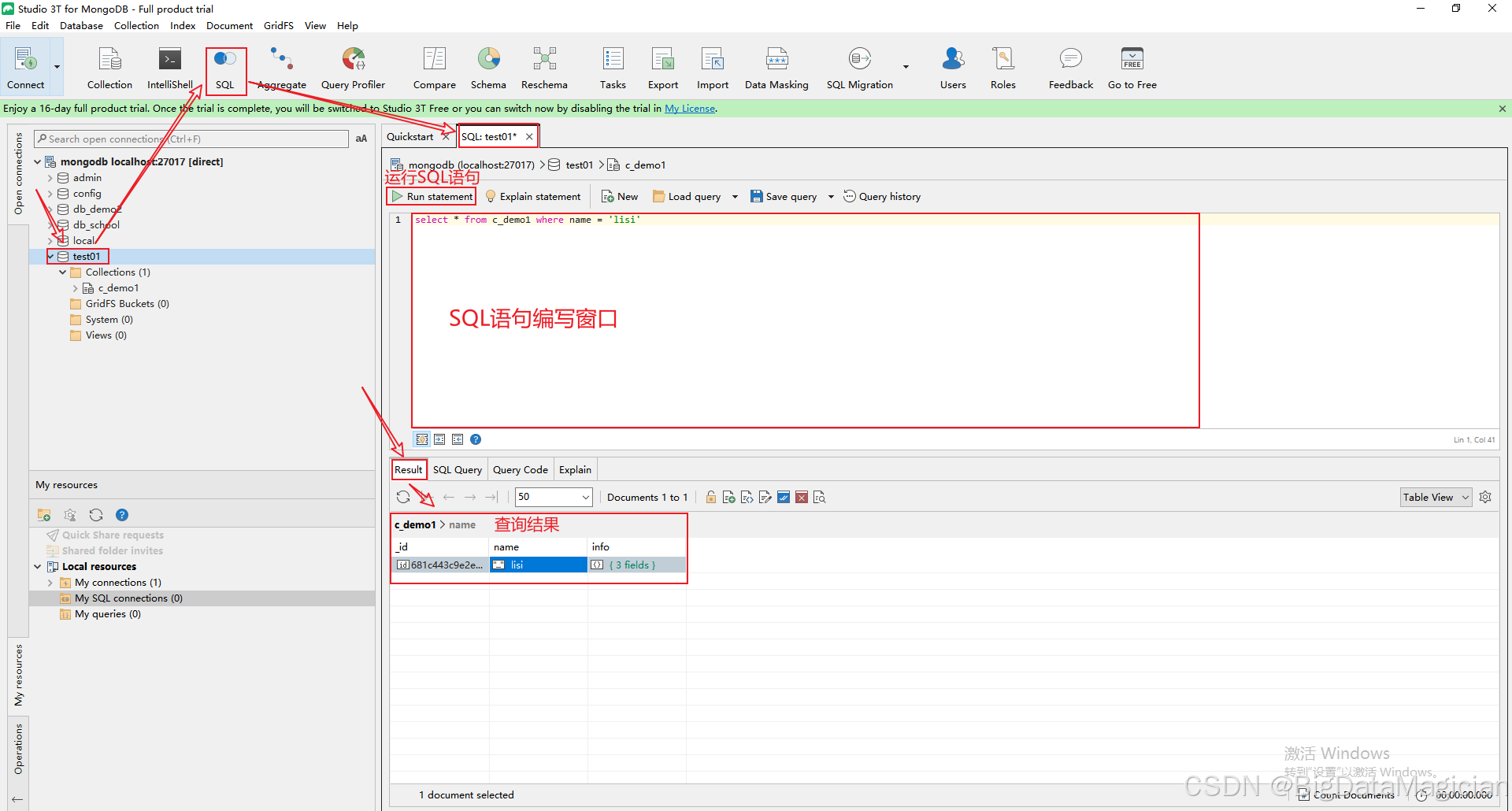The image size is (1512, 811).
Task: Open the GridFS menu
Action: (278, 25)
